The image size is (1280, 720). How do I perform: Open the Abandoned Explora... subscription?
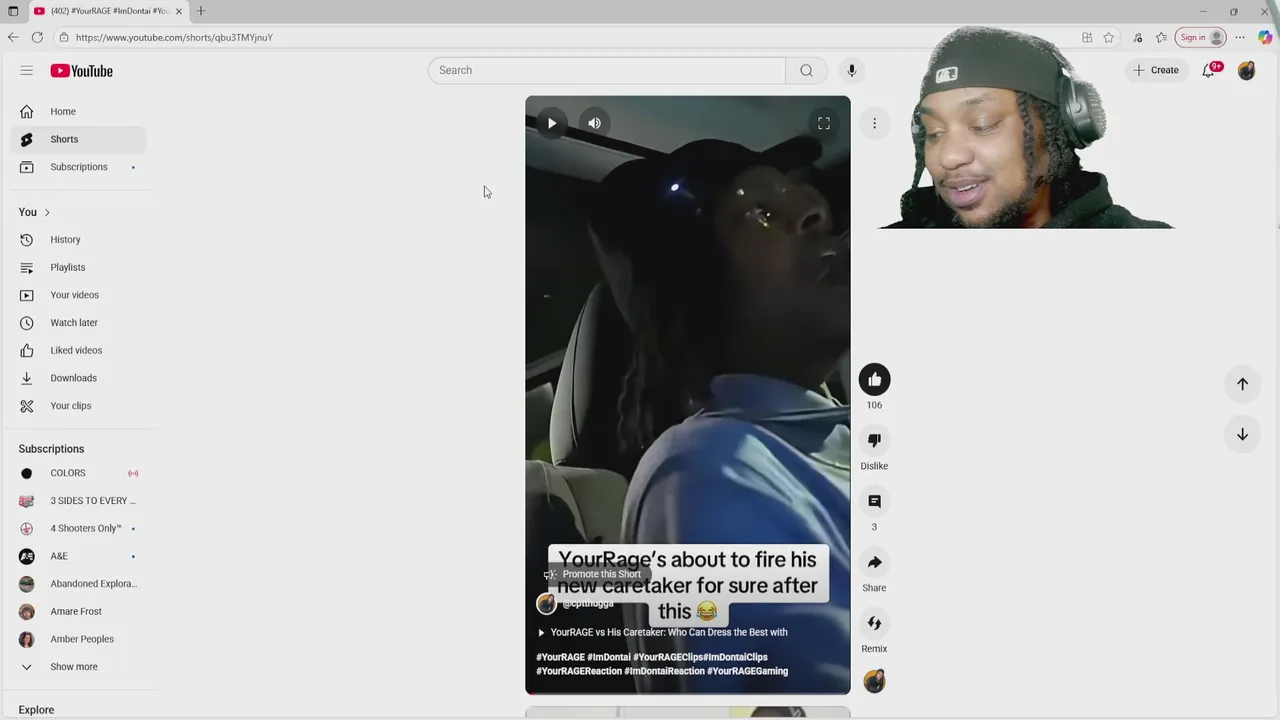pos(79,584)
